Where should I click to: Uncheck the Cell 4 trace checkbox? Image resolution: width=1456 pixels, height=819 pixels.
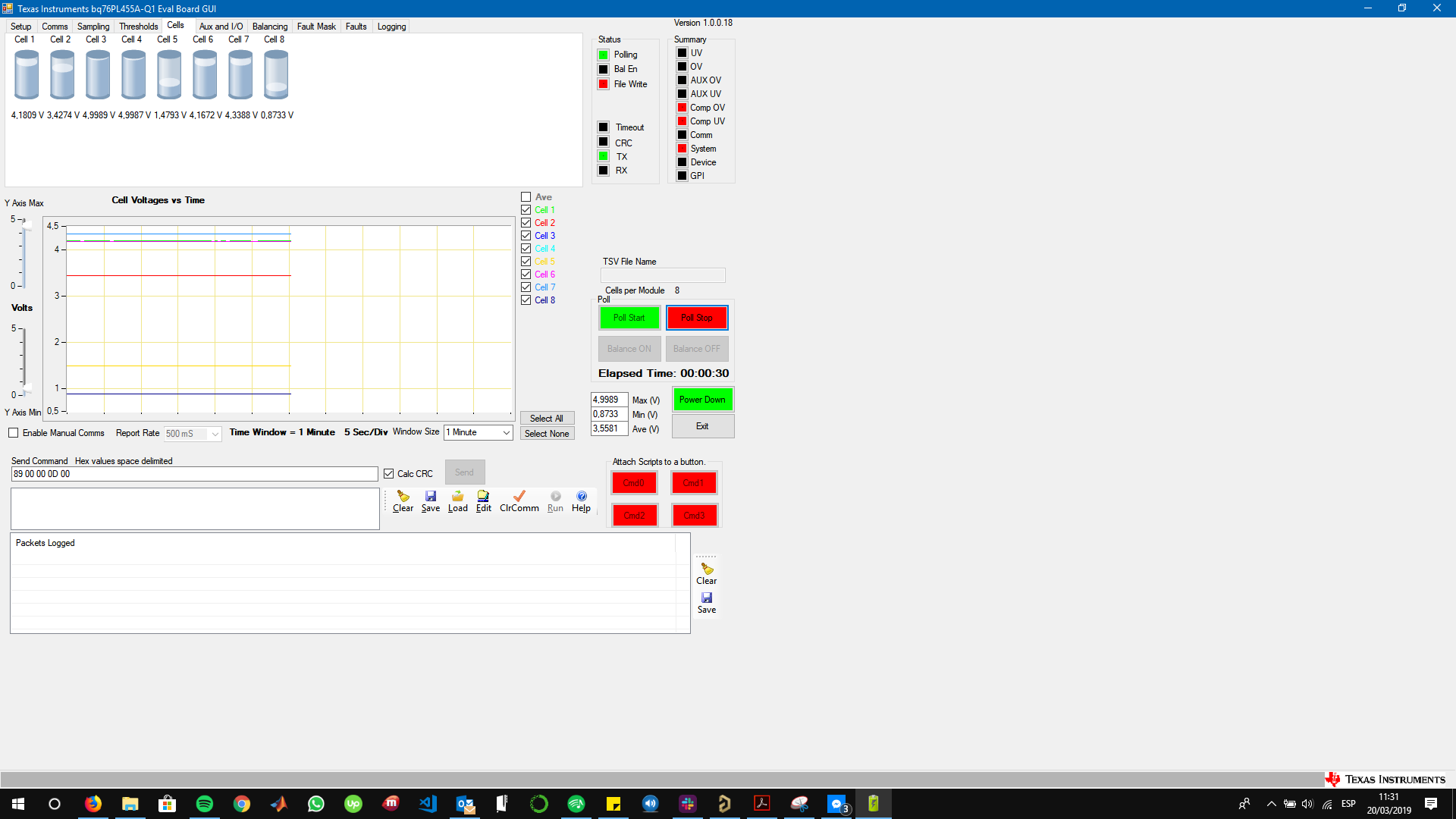[x=526, y=249]
